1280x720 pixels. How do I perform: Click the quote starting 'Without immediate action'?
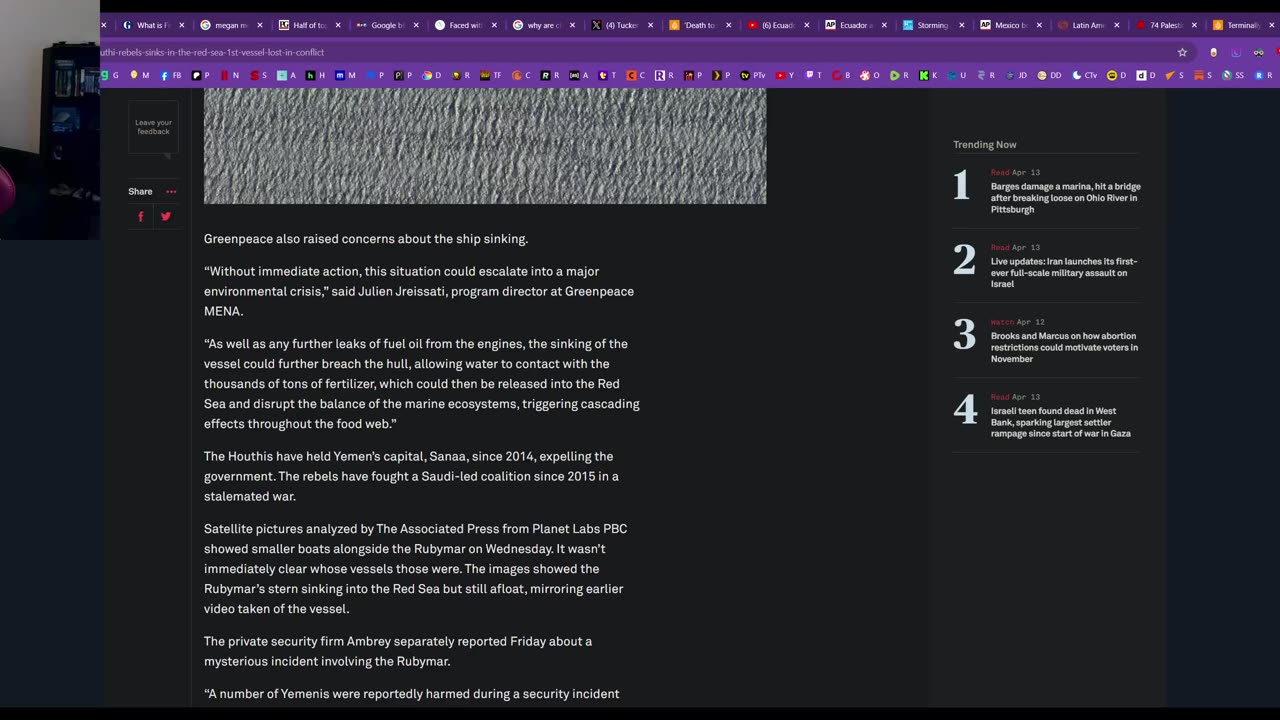click(419, 291)
